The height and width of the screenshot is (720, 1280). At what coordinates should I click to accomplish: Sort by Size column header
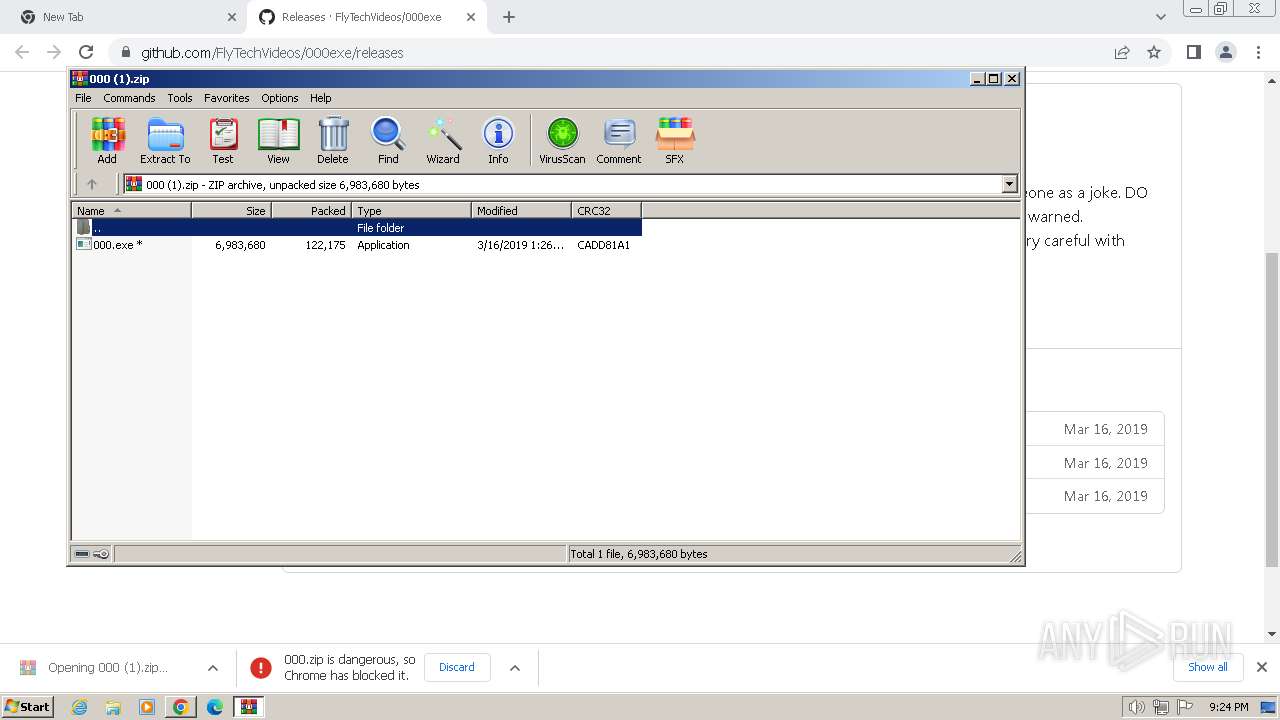tap(231, 210)
